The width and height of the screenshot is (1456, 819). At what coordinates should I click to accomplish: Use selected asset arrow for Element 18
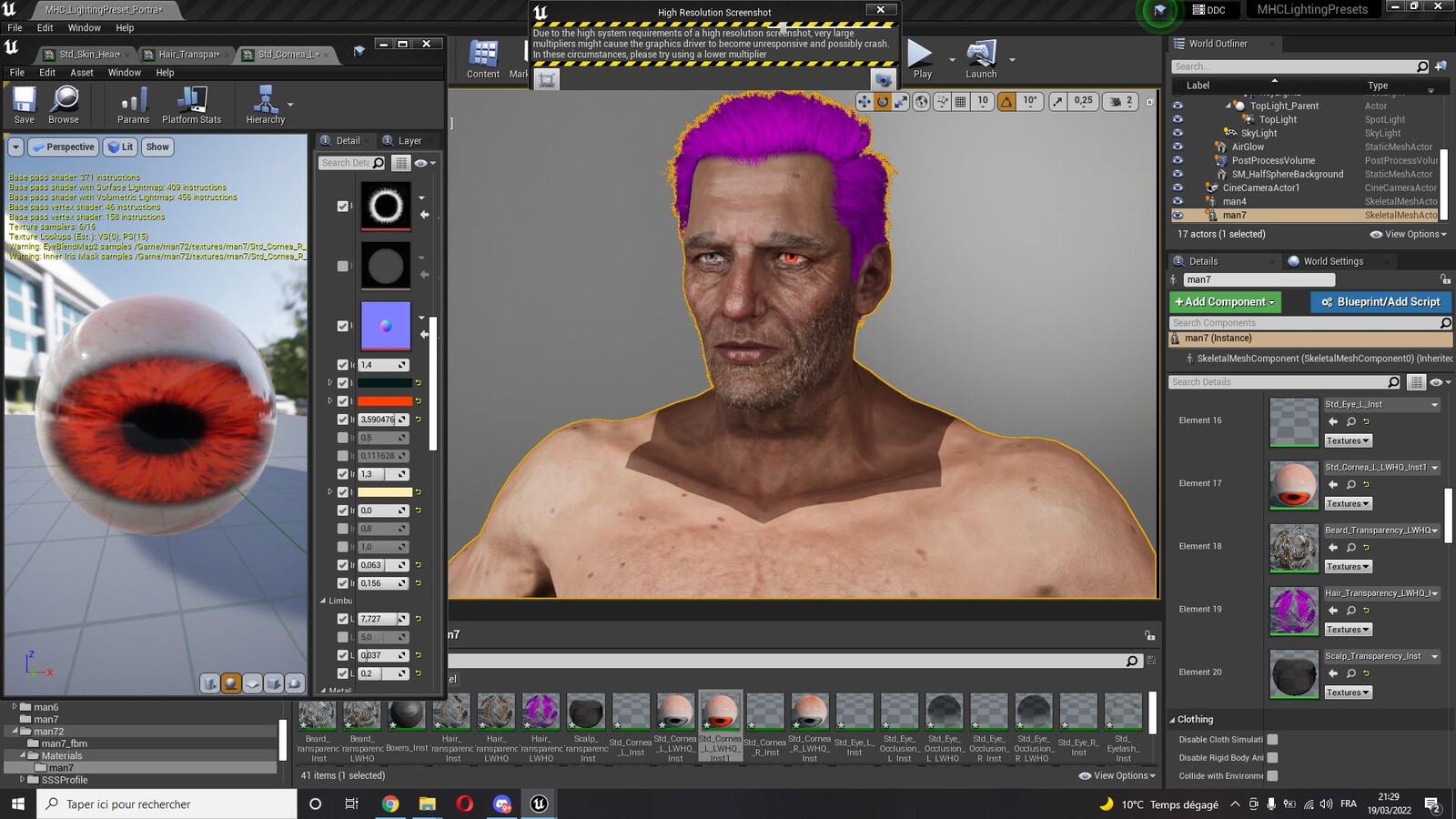tap(1333, 547)
